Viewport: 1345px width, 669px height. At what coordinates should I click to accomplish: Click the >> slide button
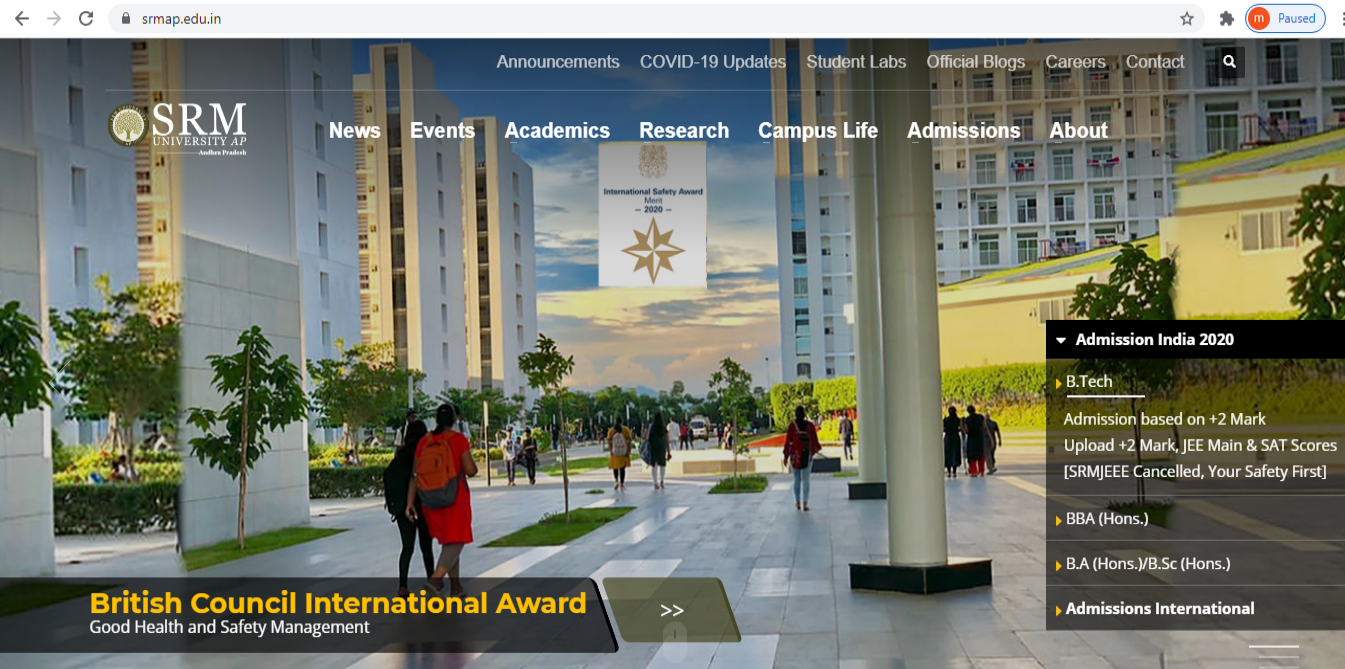click(x=672, y=610)
